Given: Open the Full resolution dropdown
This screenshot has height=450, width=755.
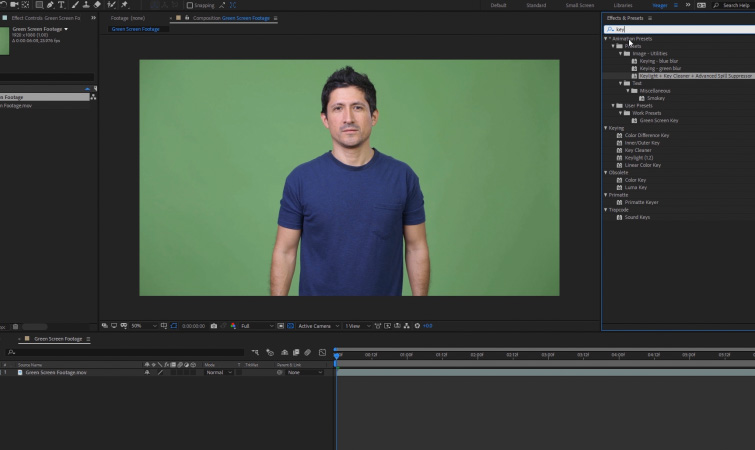Looking at the screenshot, I should (256, 326).
